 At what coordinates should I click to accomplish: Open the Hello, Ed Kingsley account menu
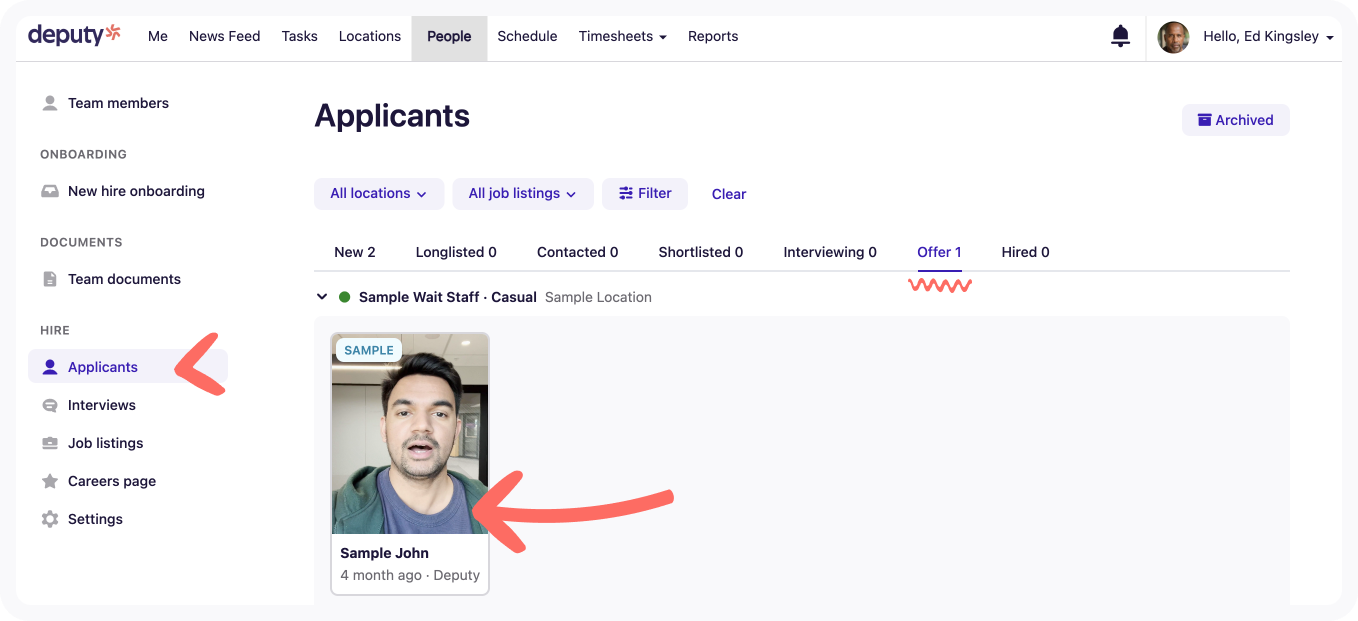tap(1268, 36)
